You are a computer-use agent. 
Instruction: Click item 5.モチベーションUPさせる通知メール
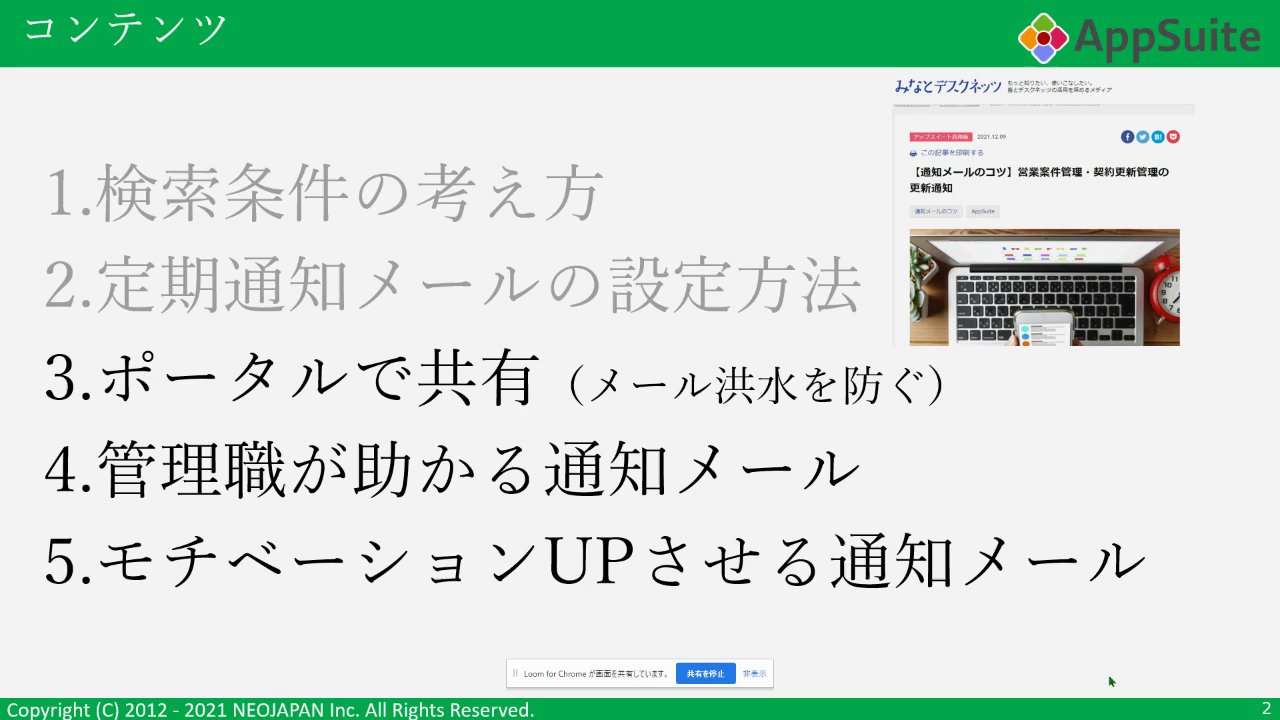596,562
